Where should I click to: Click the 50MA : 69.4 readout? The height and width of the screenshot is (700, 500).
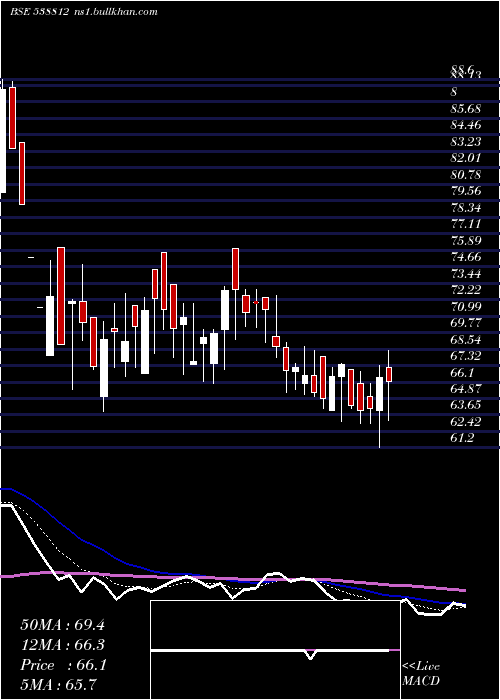click(62, 625)
